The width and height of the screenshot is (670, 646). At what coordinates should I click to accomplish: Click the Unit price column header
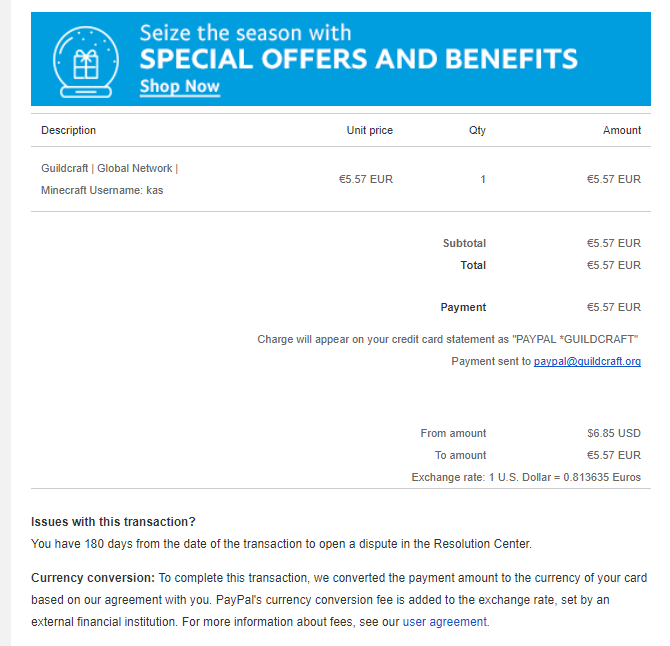pos(370,130)
